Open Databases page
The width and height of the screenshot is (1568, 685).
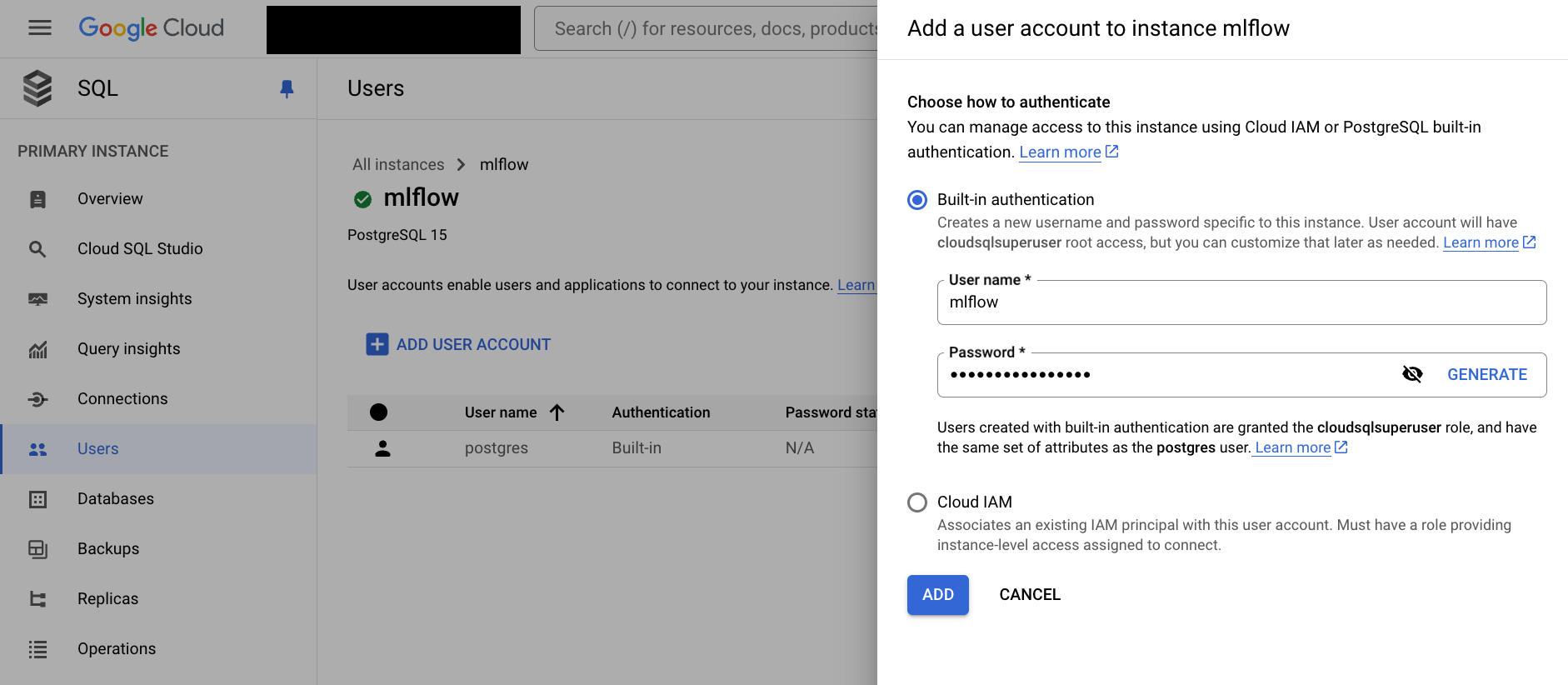pyautogui.click(x=158, y=499)
